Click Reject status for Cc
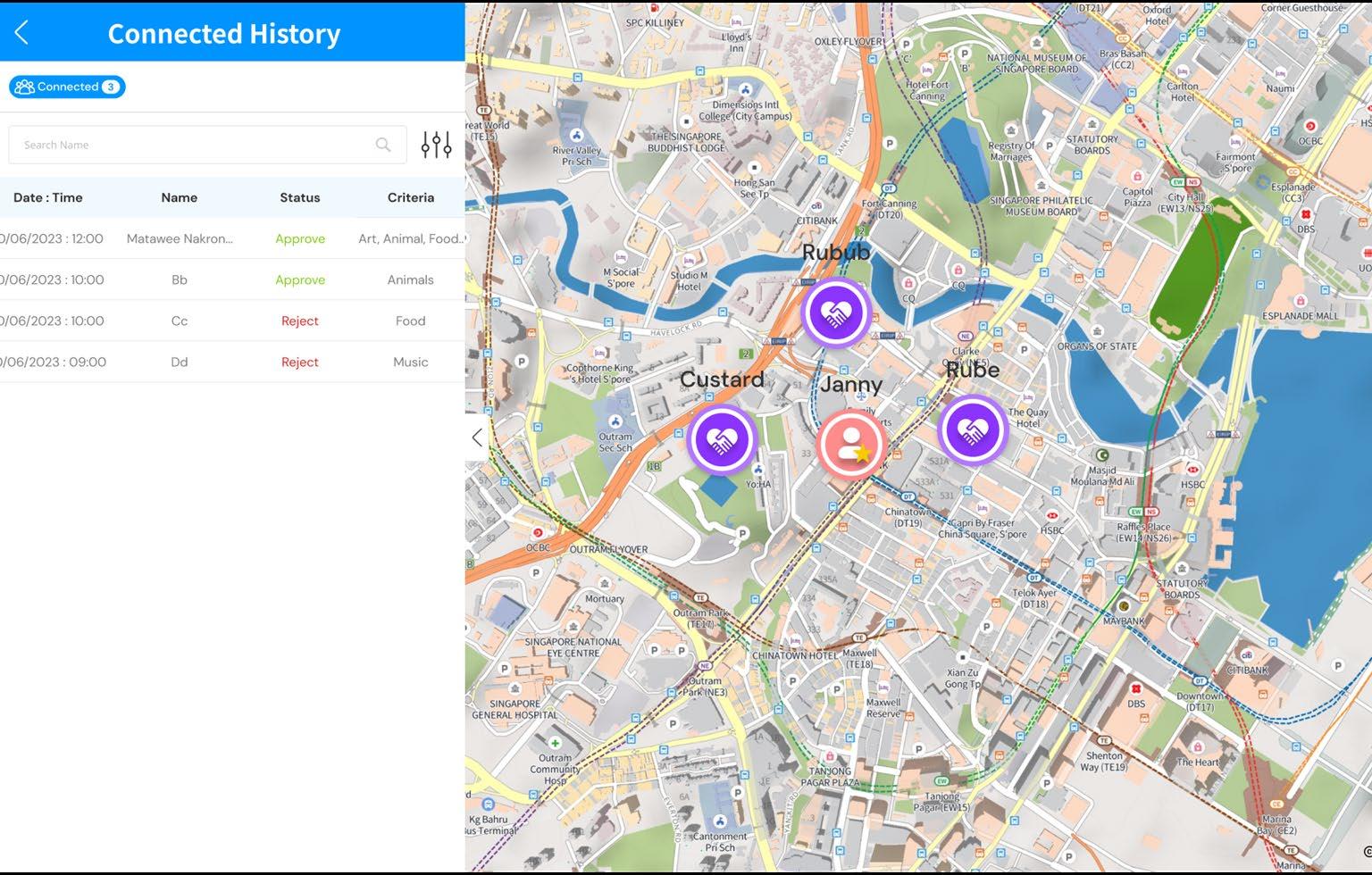The image size is (1372, 875). pyautogui.click(x=300, y=321)
